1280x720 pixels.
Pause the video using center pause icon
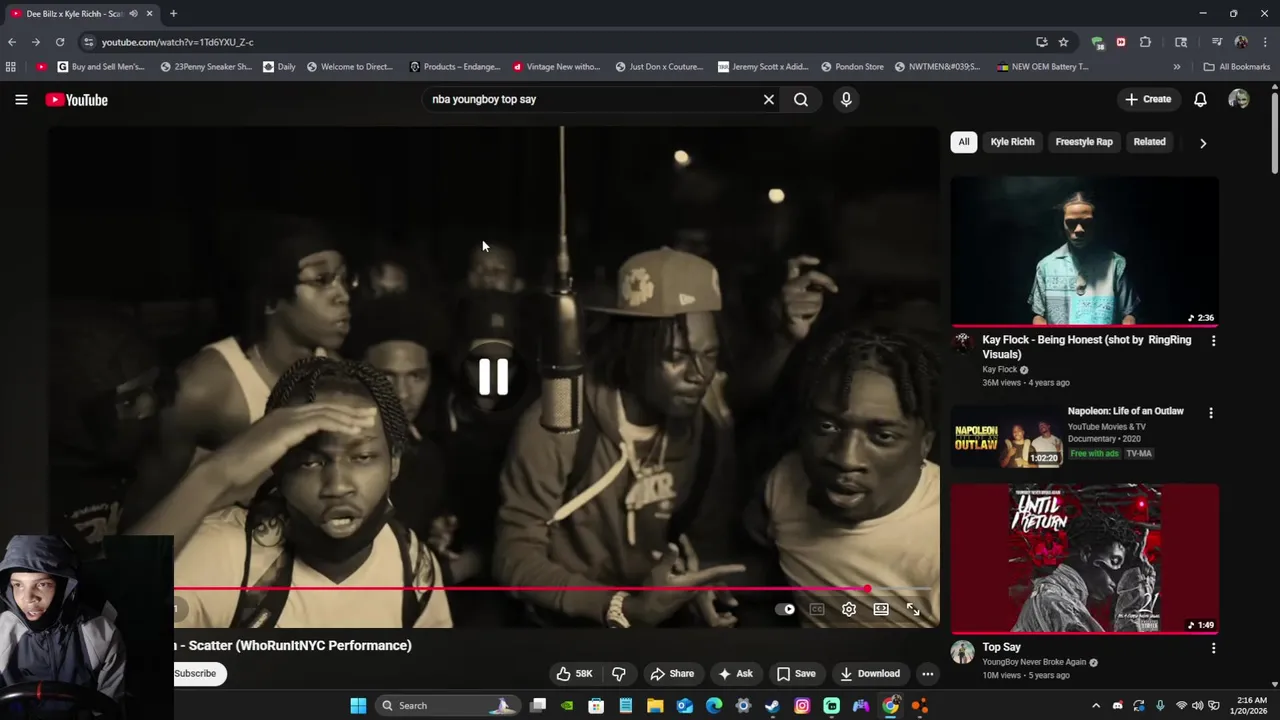click(x=493, y=377)
